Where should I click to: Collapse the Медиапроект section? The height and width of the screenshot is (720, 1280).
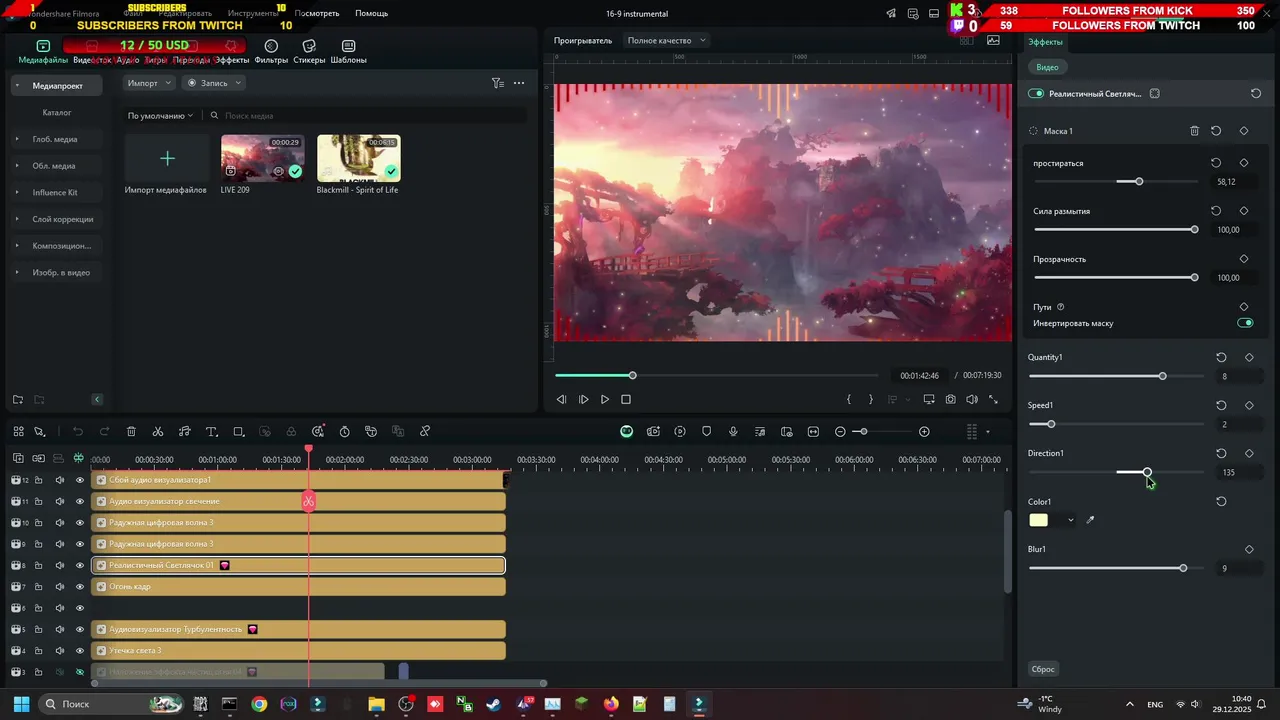pyautogui.click(x=17, y=86)
